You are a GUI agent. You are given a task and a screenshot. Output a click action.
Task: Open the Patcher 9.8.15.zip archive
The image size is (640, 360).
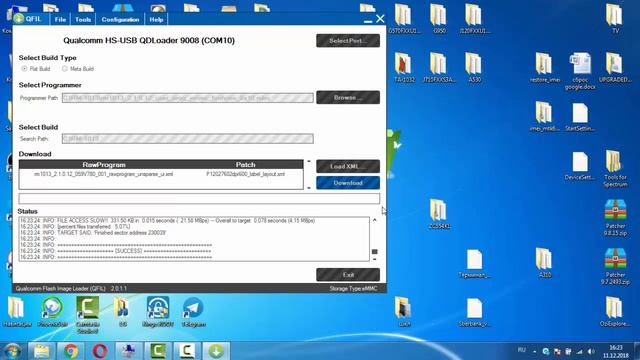[615, 217]
